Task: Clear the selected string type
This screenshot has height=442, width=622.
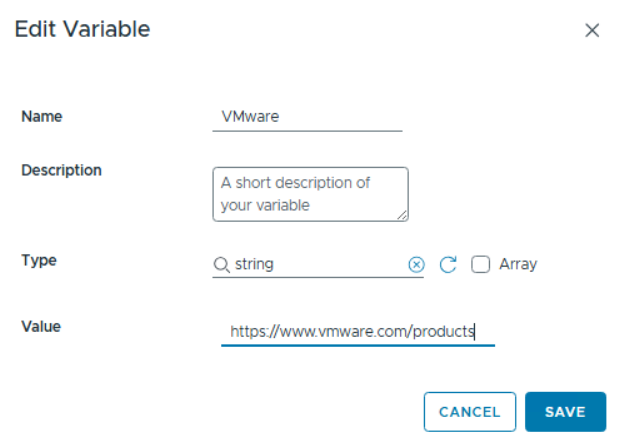Action: tap(417, 265)
